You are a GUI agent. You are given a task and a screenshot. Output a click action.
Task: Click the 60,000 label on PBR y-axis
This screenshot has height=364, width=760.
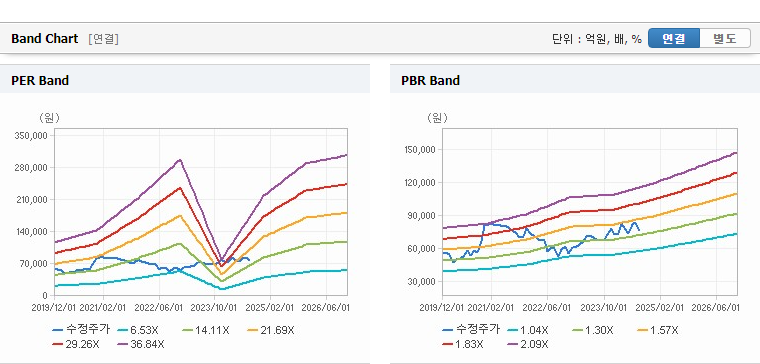[422, 249]
